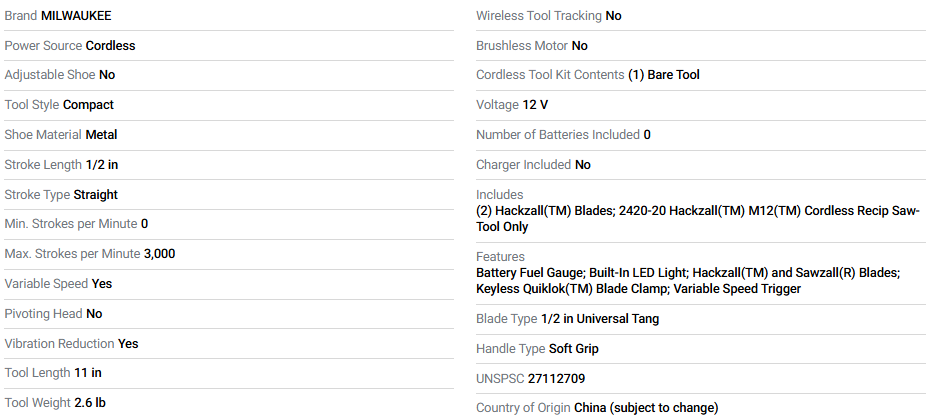Select the Tool Style Compact text
Viewport: 929px width, 418px height.
point(59,105)
